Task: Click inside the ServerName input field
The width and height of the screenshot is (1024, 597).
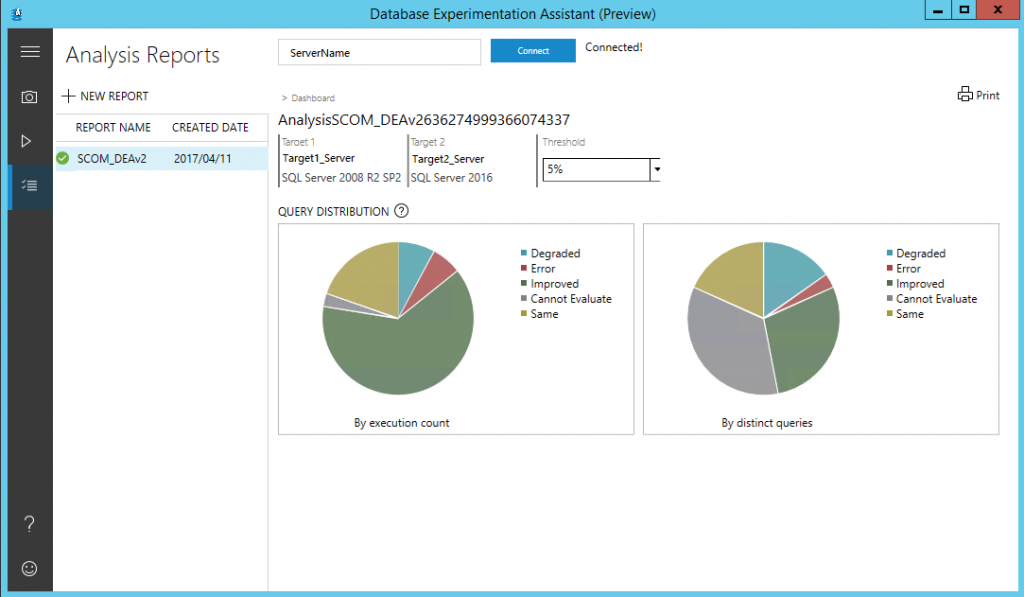Action: click(379, 50)
